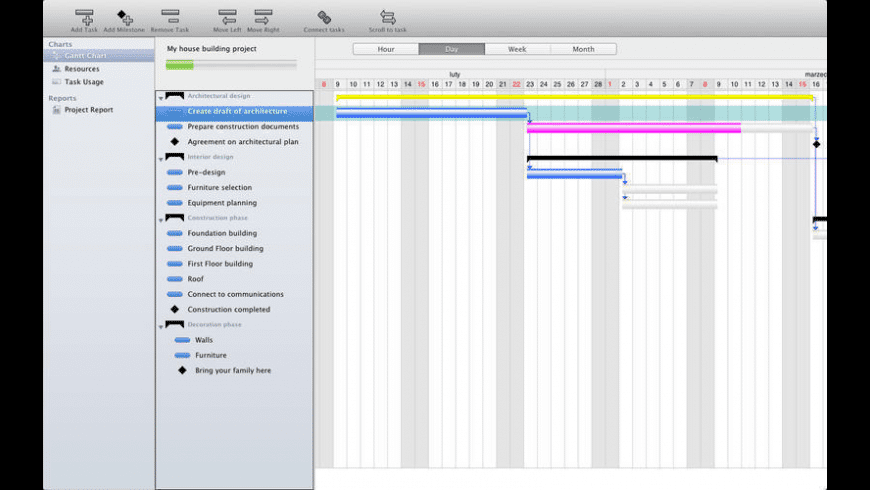Select the Equipment planning task row
The image size is (870, 490).
tap(235, 203)
